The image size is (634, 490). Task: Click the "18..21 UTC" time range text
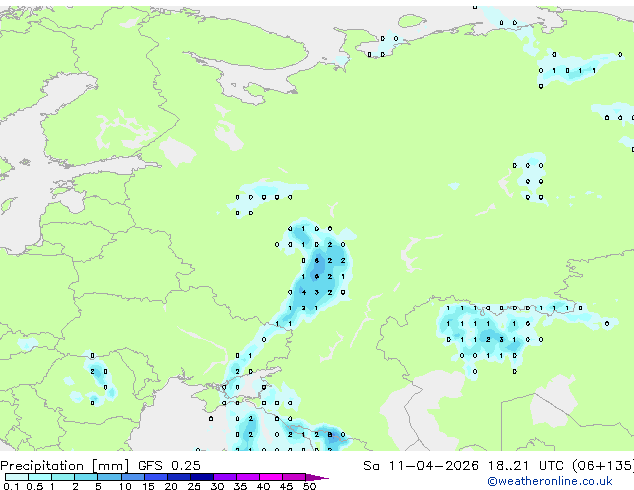525,465
